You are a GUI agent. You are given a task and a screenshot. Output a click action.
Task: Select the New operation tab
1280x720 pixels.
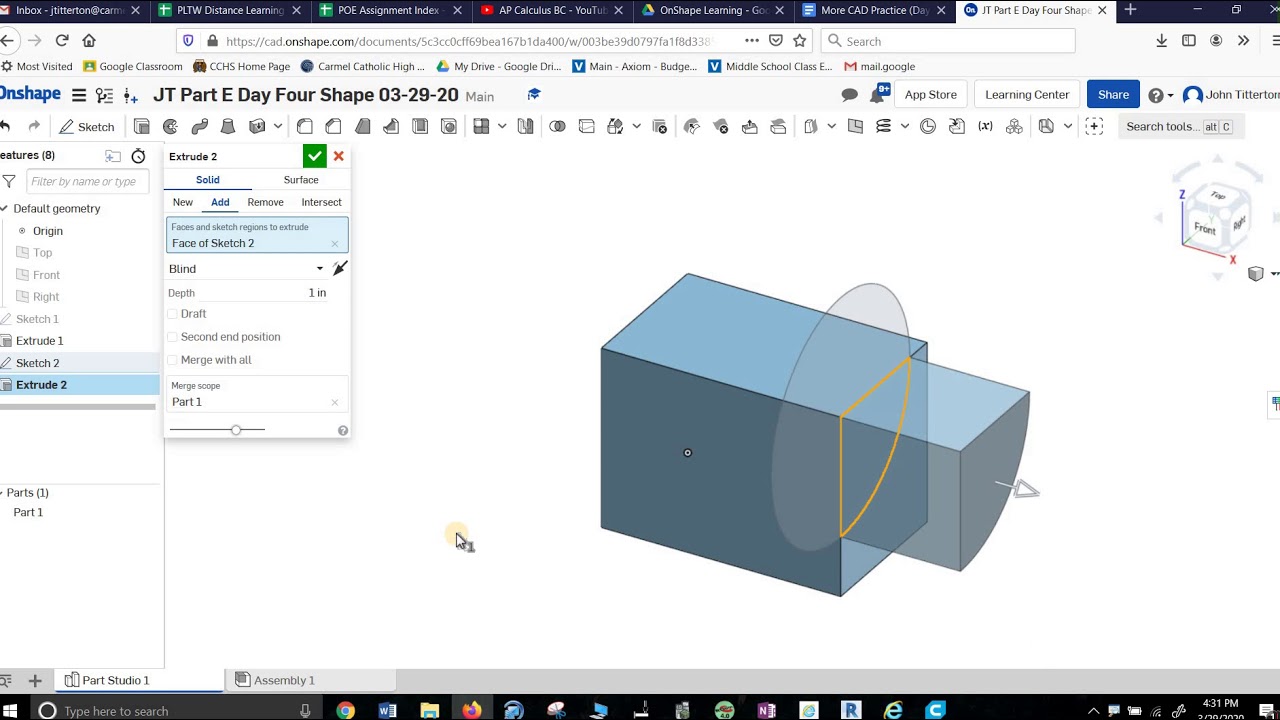(183, 202)
